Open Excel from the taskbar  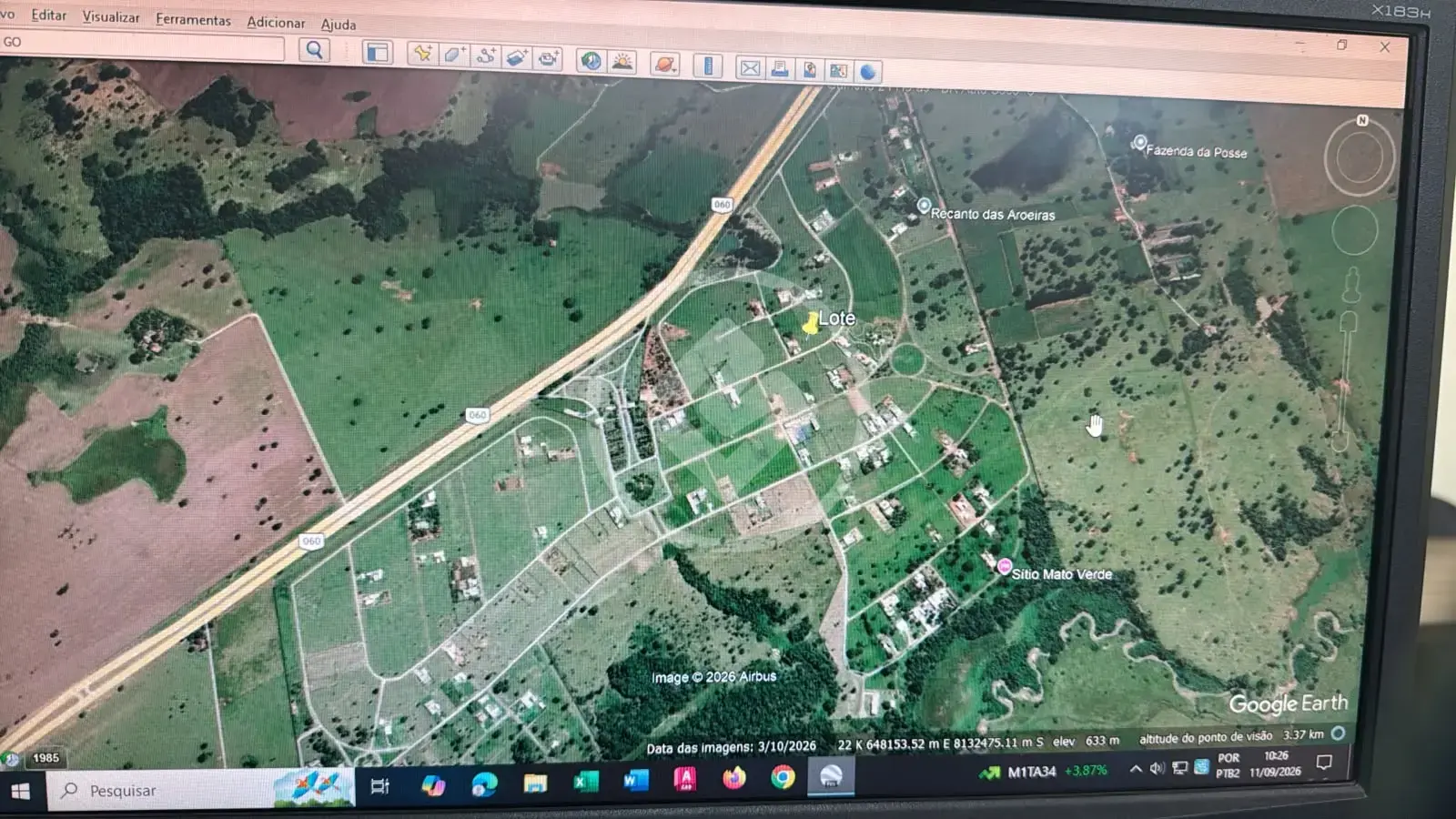click(585, 781)
